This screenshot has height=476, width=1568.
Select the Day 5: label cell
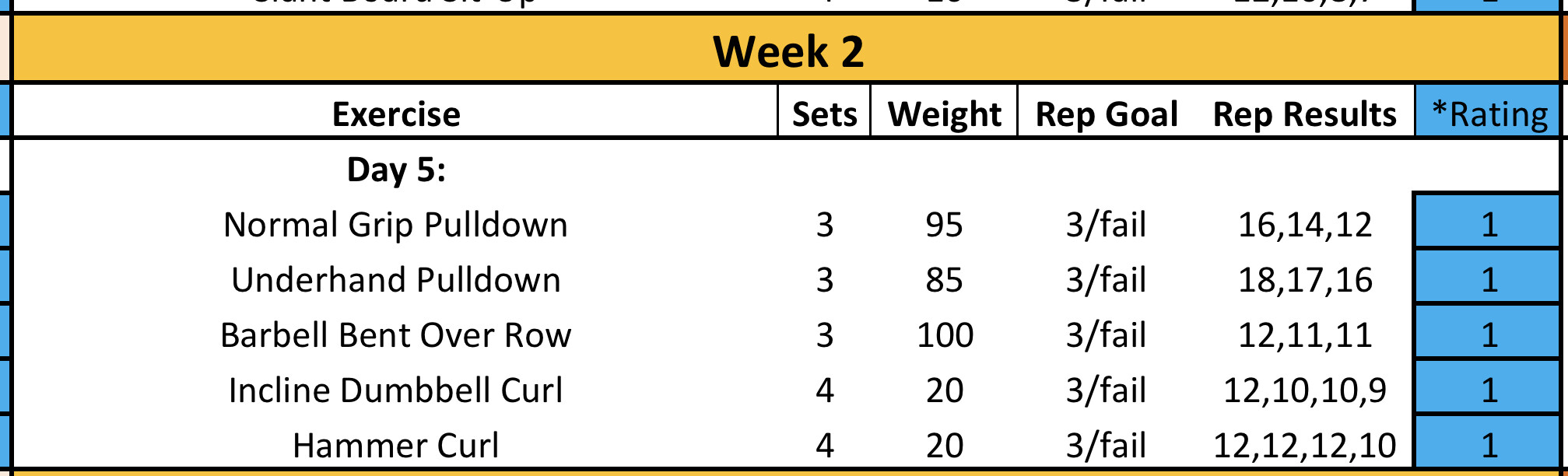pos(396,170)
